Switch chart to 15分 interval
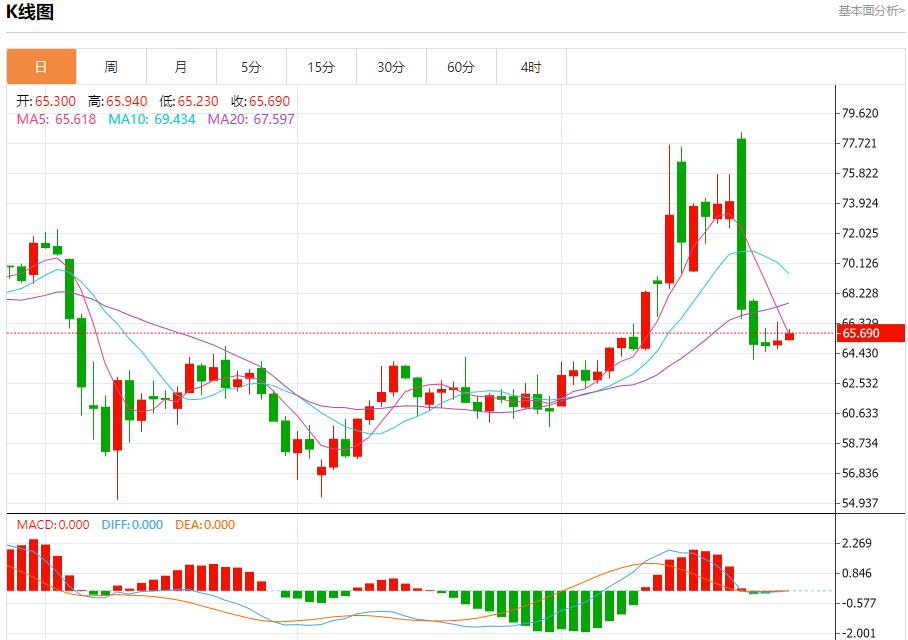Screen dimensions: 908x640 click(x=321, y=67)
